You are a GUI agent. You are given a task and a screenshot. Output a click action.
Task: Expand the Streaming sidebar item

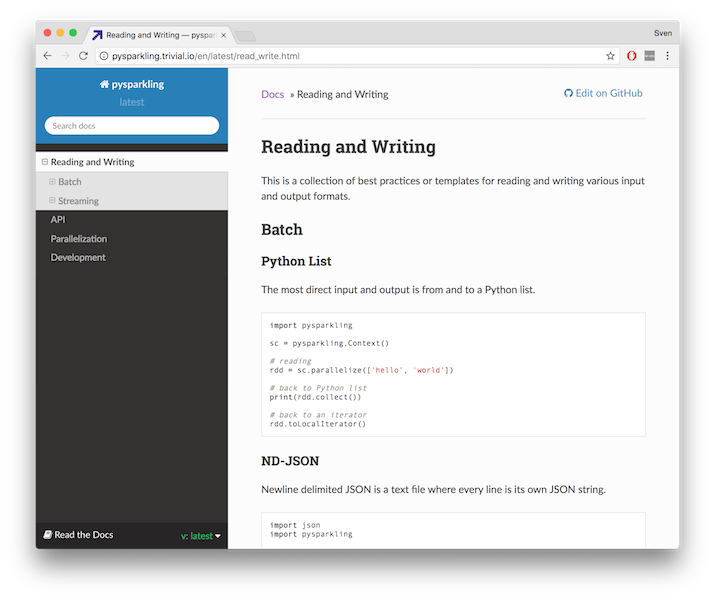[52, 200]
